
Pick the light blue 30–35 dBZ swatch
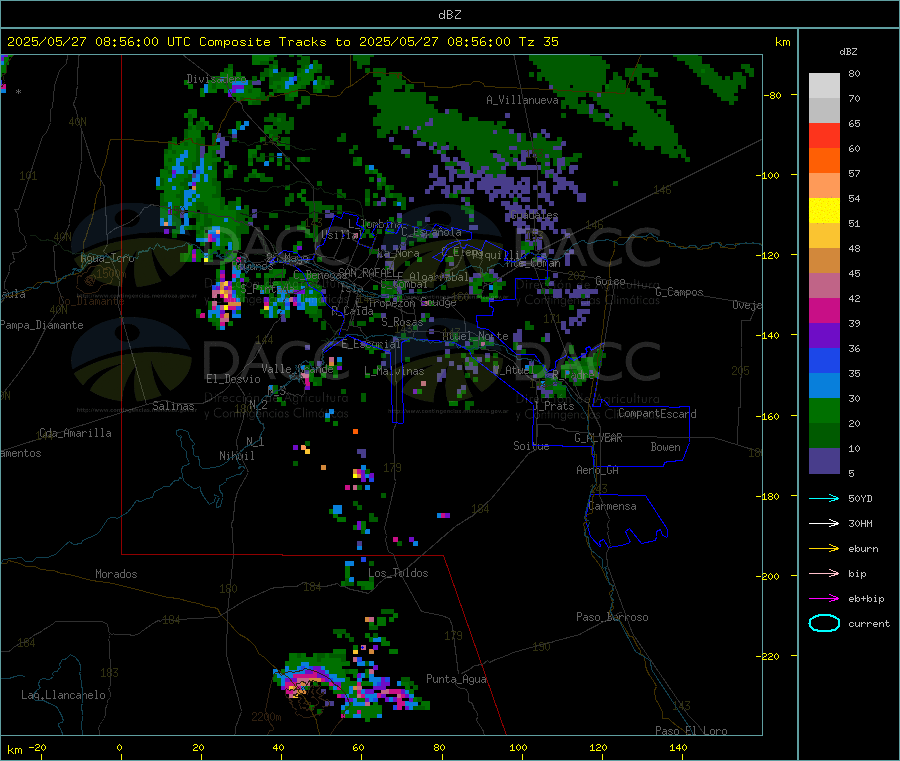coord(824,386)
